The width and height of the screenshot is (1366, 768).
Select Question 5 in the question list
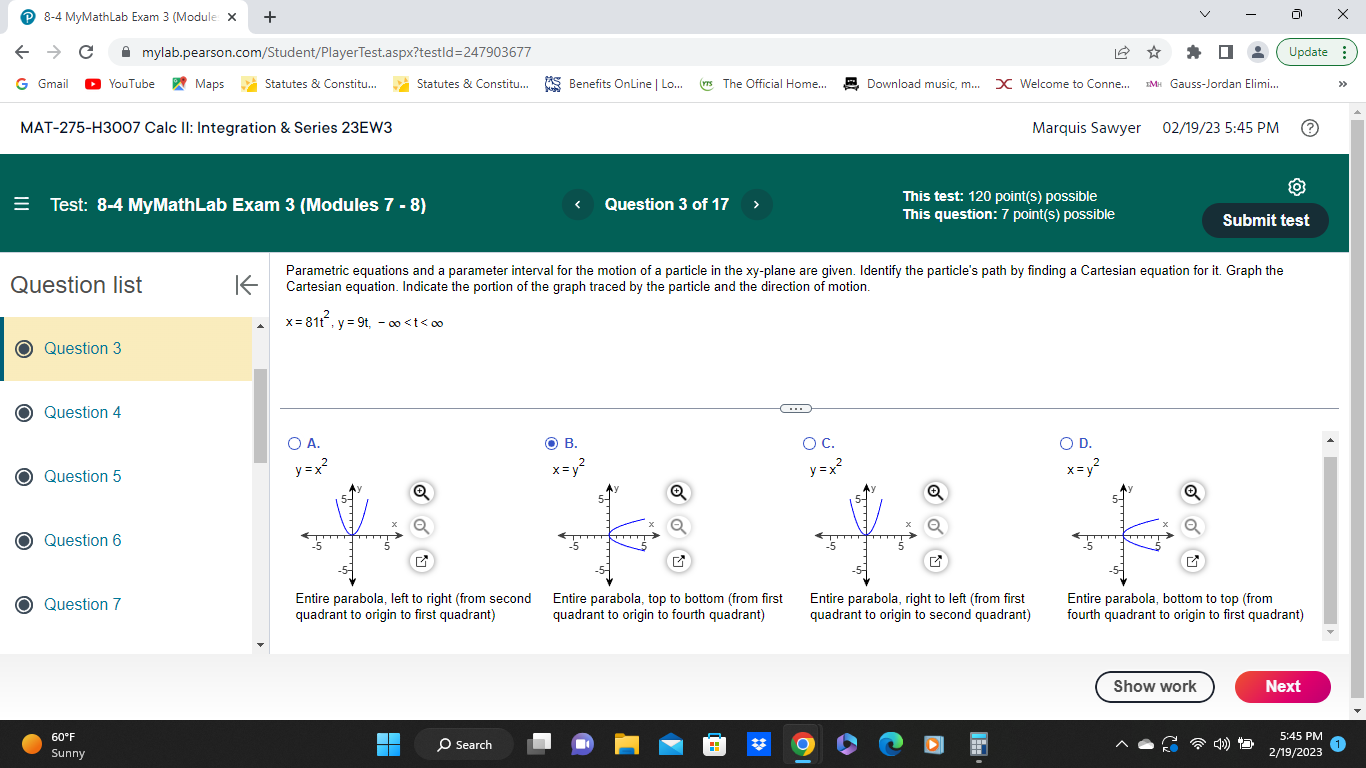pos(81,476)
